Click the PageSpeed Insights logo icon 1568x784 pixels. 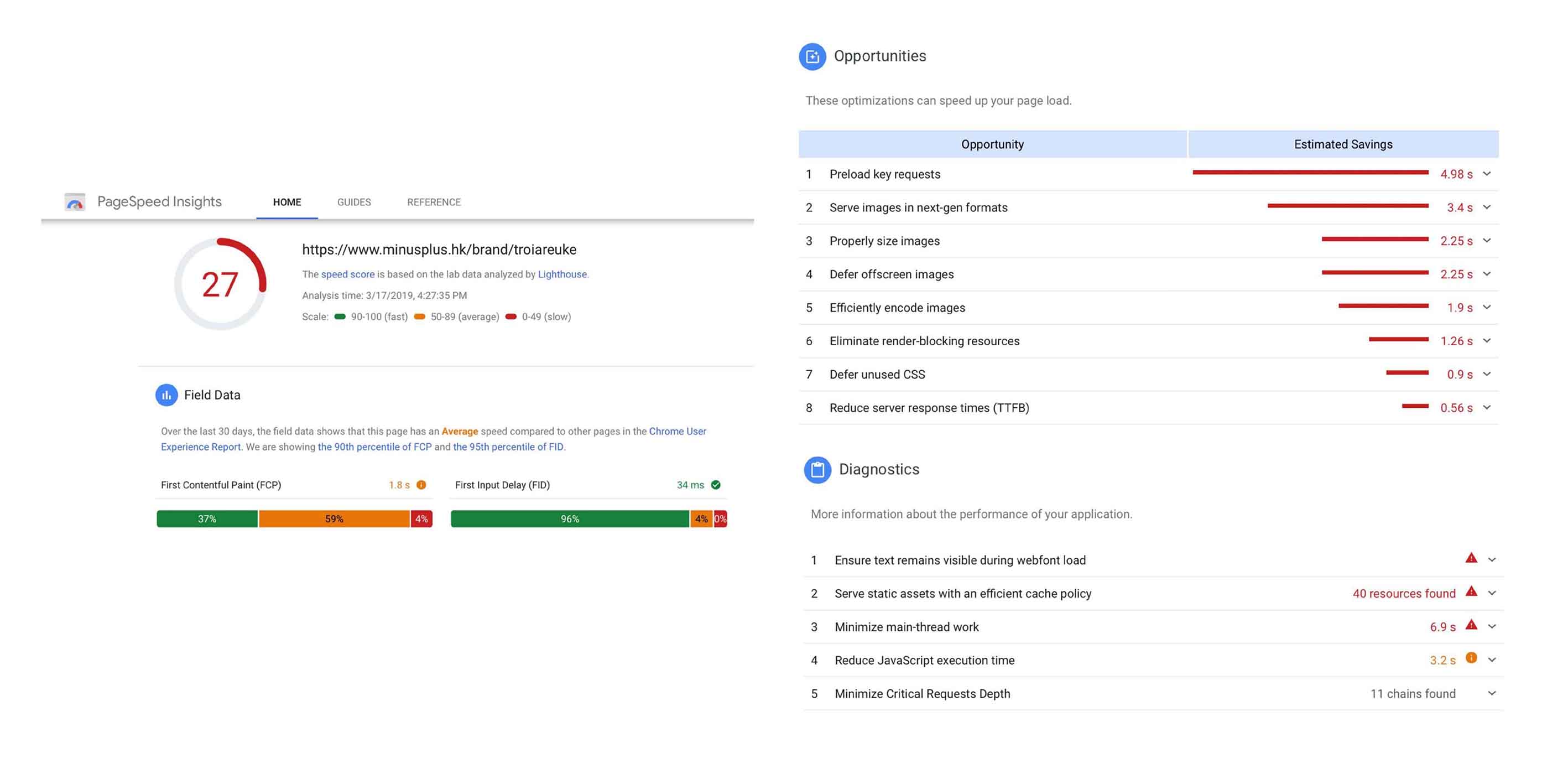(x=75, y=202)
